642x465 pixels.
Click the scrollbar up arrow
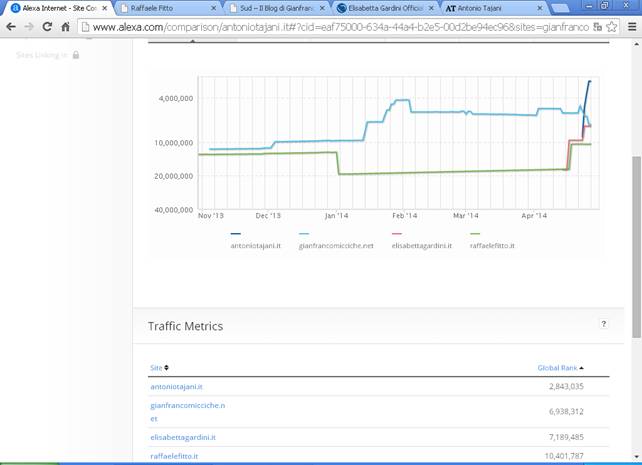click(636, 43)
